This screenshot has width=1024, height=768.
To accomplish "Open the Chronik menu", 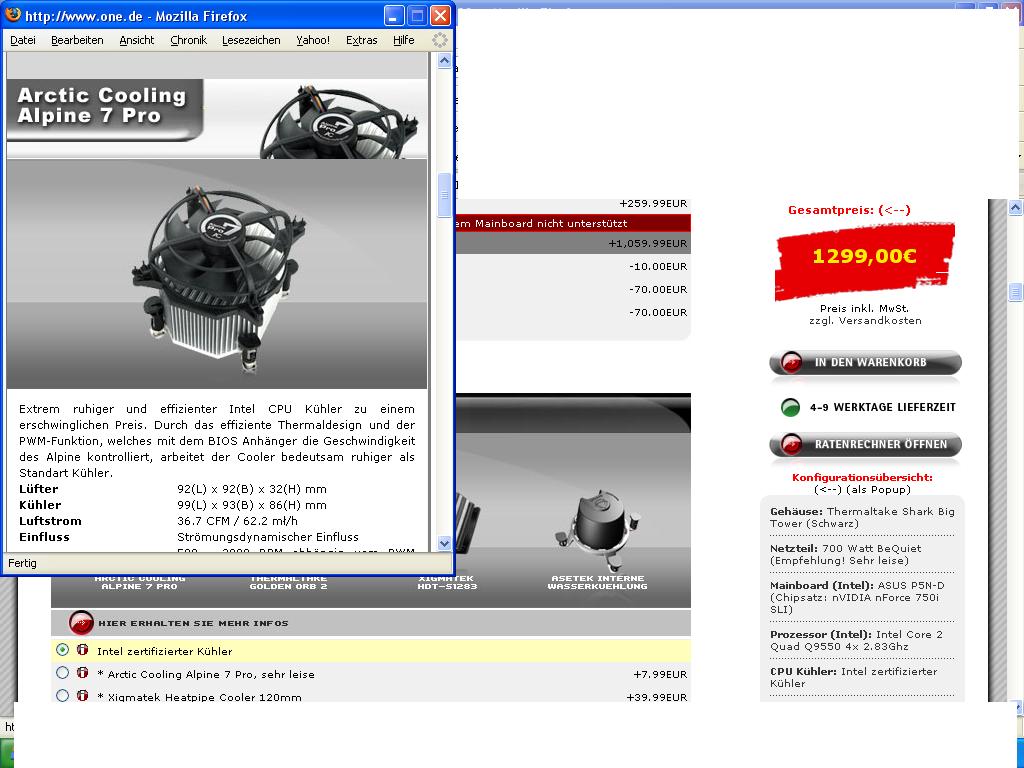I will click(x=188, y=40).
